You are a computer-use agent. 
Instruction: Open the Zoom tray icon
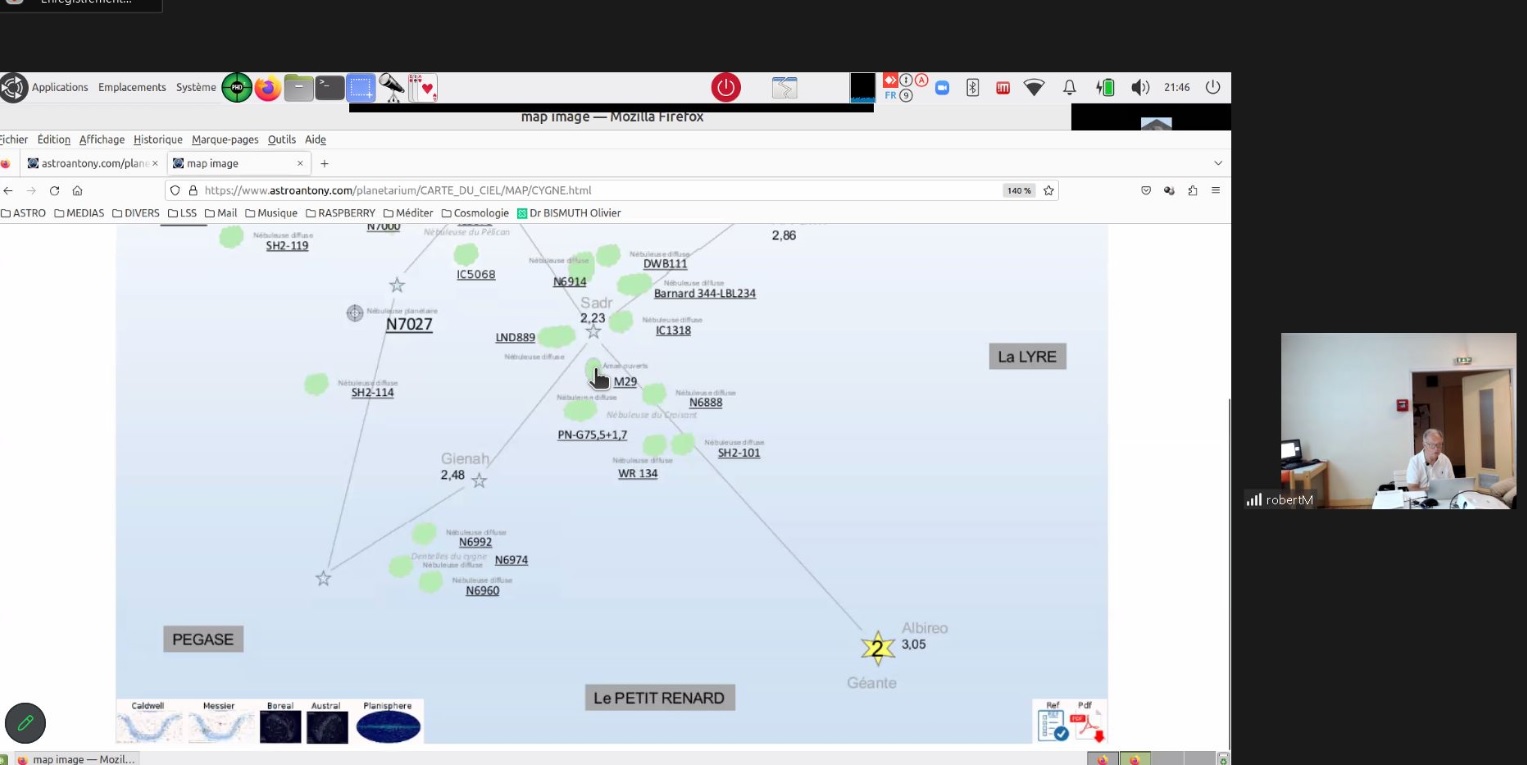click(x=941, y=88)
